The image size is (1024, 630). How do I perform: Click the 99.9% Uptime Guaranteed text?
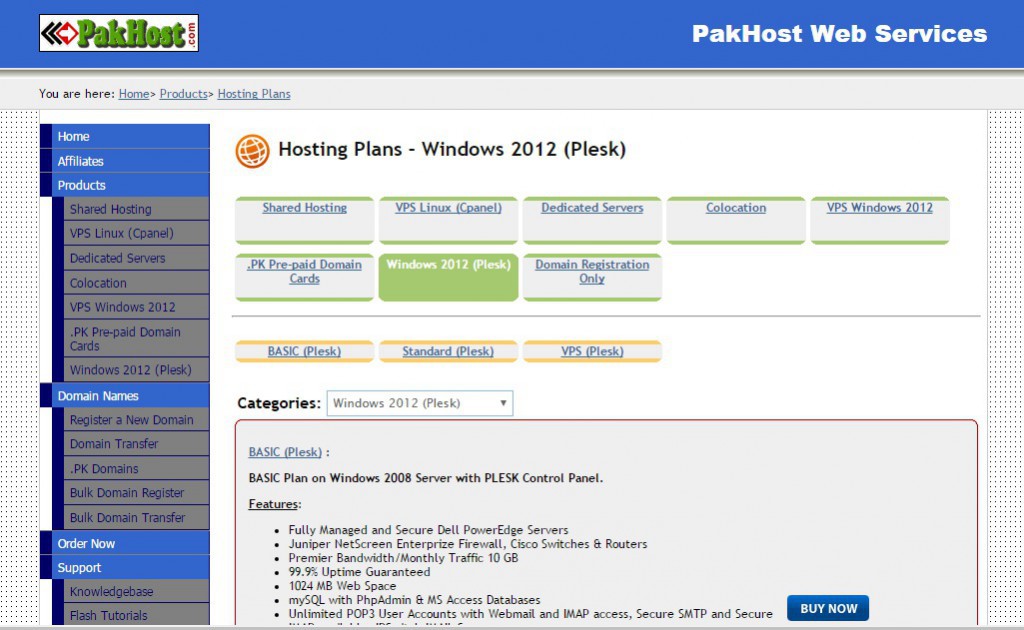pyautogui.click(x=359, y=572)
